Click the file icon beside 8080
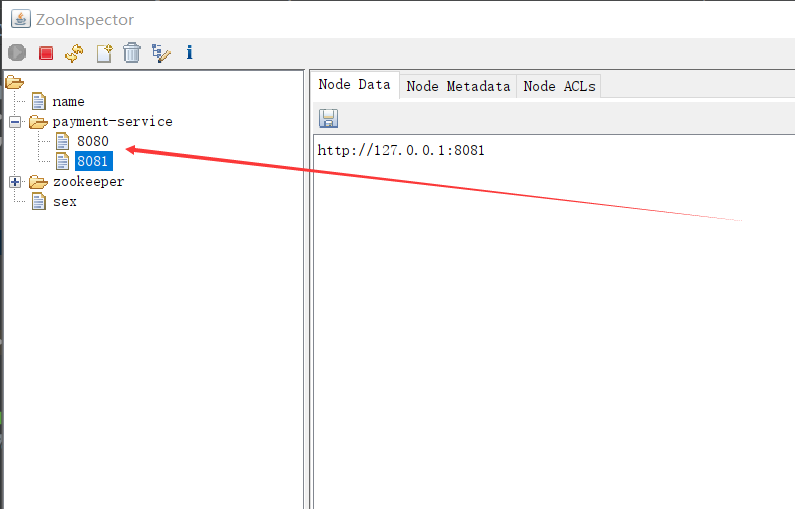This screenshot has height=509, width=795. click(x=62, y=141)
